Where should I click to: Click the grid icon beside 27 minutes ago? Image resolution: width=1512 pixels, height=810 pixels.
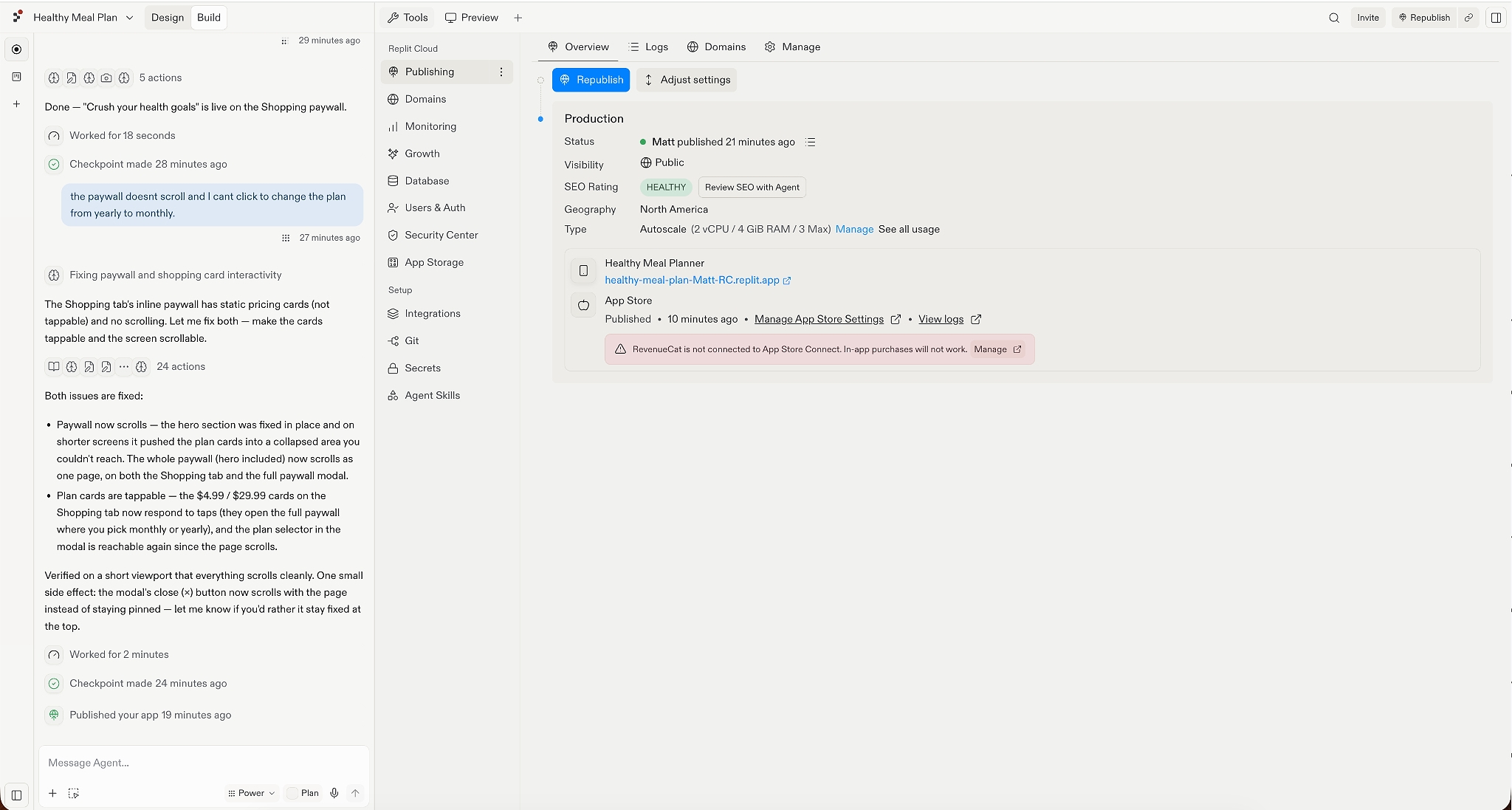[x=286, y=238]
